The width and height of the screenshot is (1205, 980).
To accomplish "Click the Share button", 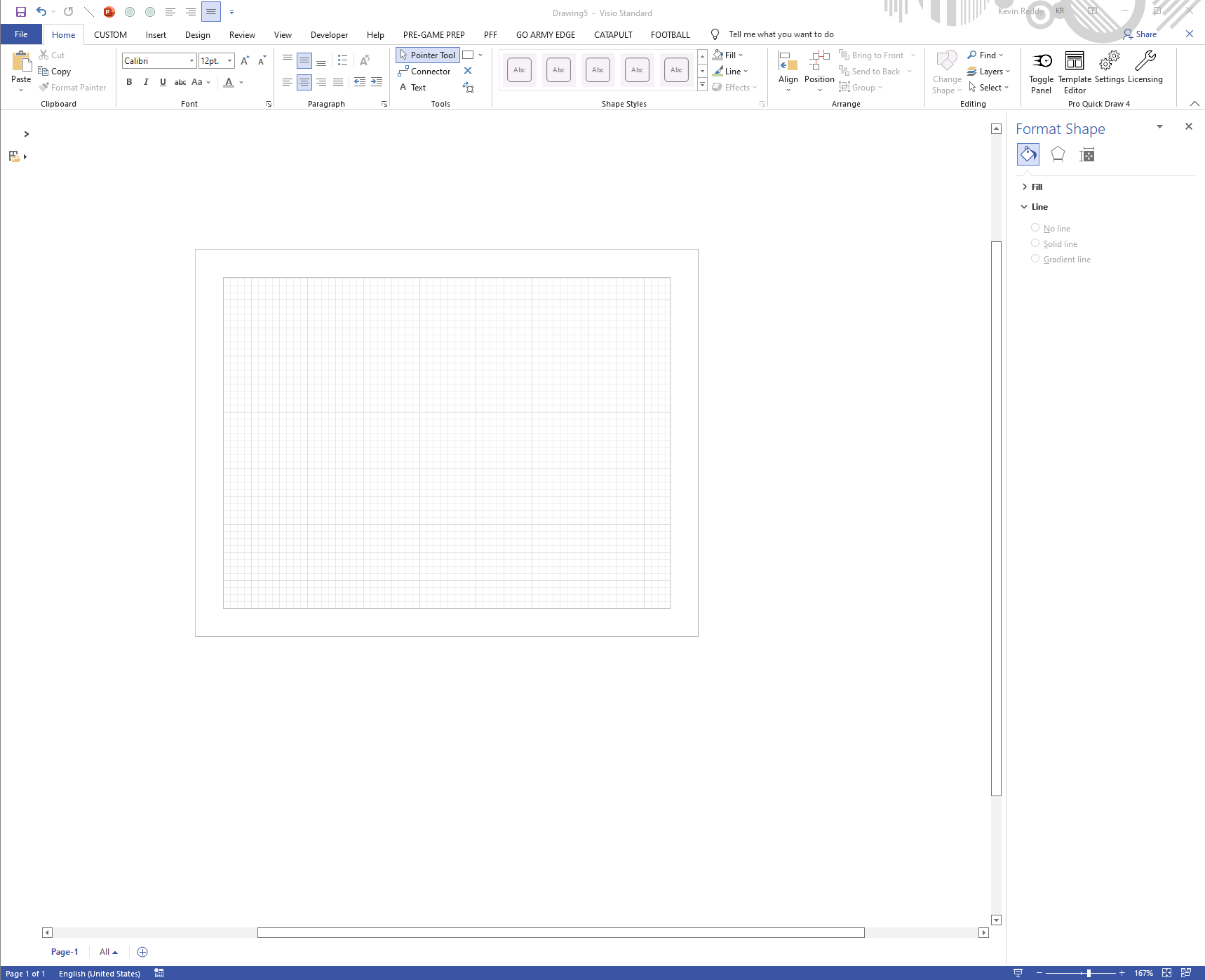I will point(1140,34).
